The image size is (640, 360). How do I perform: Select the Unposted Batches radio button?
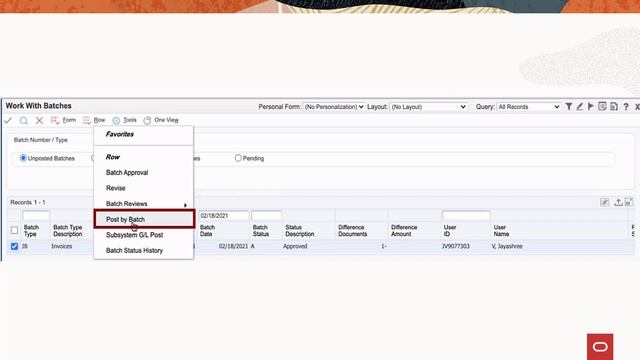point(23,158)
